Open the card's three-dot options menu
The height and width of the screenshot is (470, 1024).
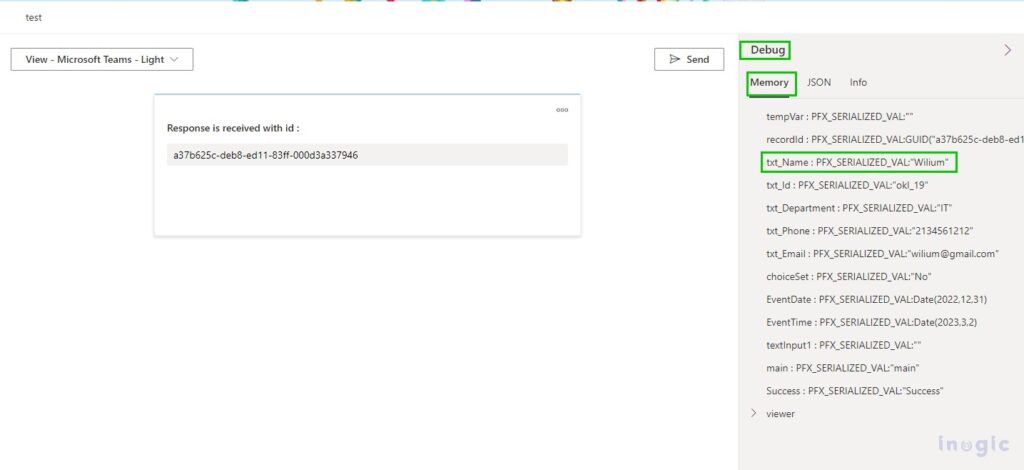(562, 110)
